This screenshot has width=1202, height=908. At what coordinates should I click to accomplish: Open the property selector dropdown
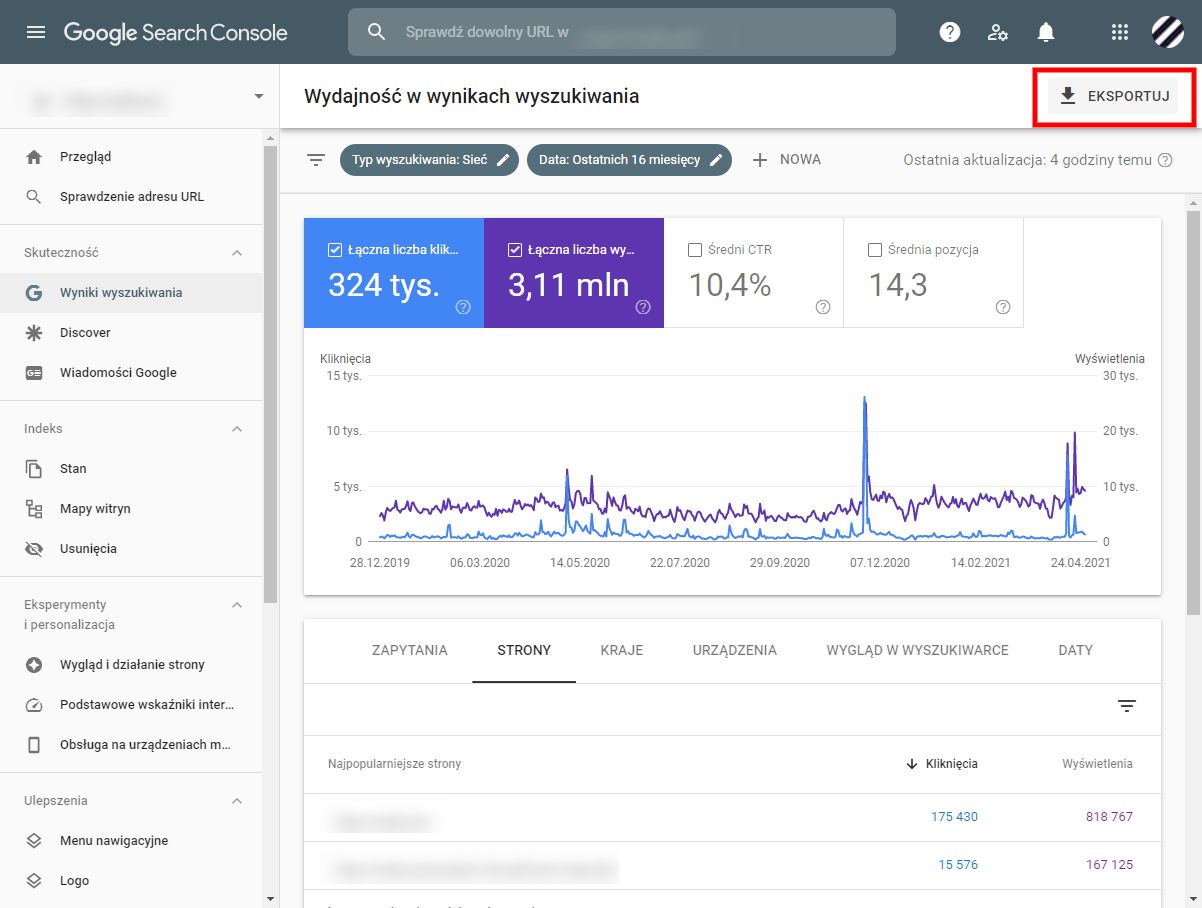(x=259, y=97)
